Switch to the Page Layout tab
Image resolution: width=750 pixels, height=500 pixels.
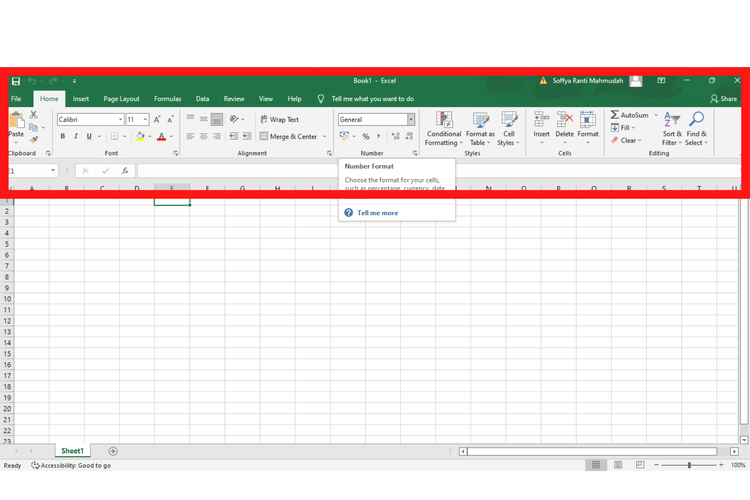coord(121,99)
